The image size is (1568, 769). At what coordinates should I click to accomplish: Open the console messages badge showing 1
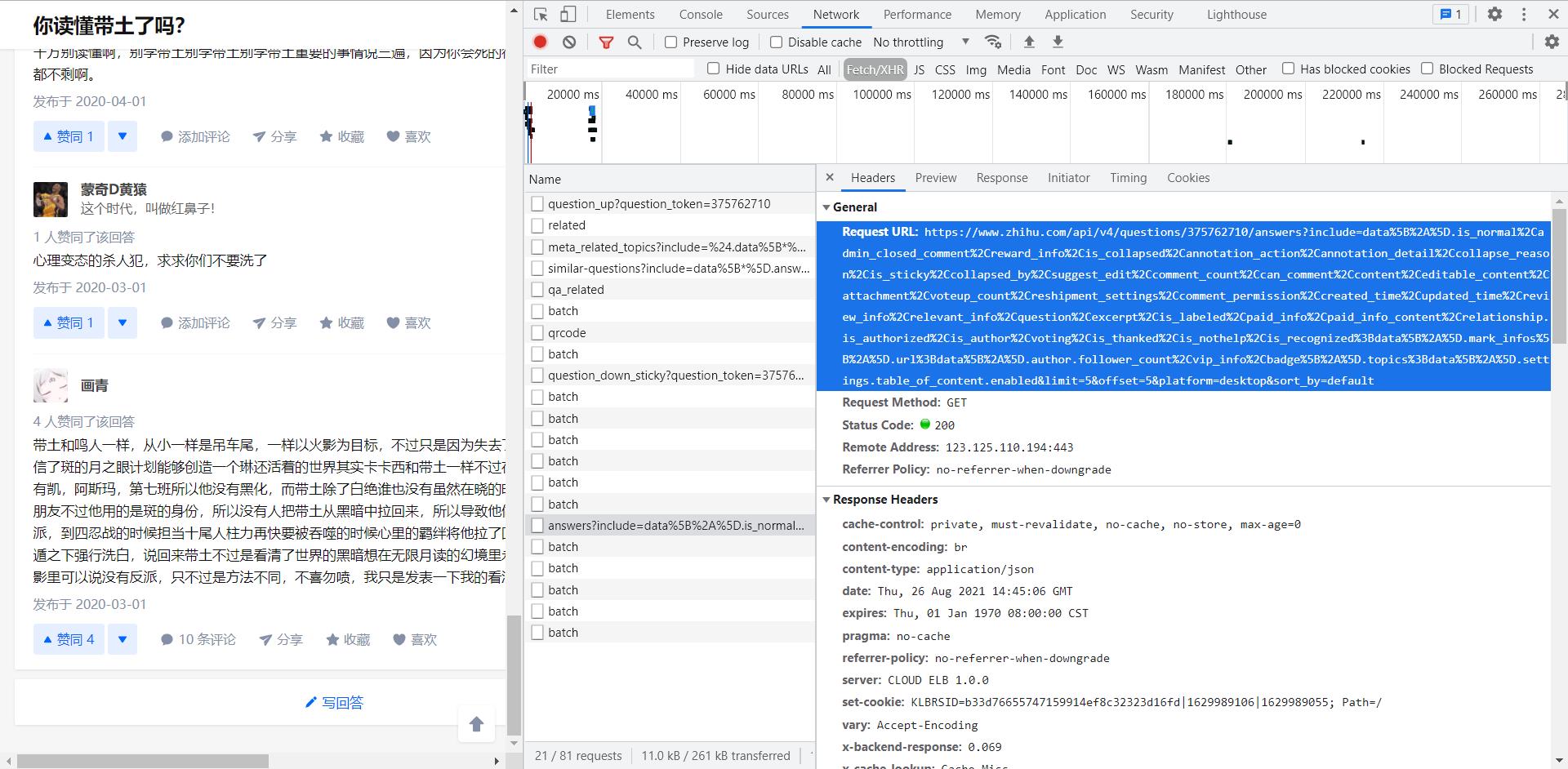tap(1451, 15)
